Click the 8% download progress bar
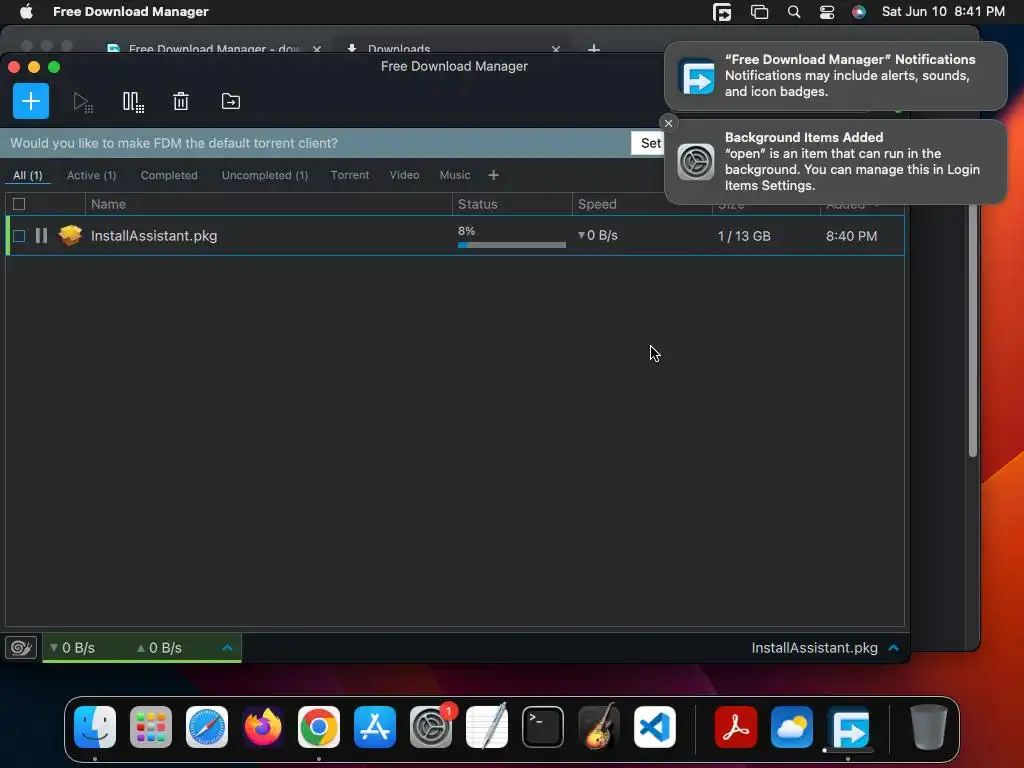Screen dimensions: 1024x768 coord(512,245)
